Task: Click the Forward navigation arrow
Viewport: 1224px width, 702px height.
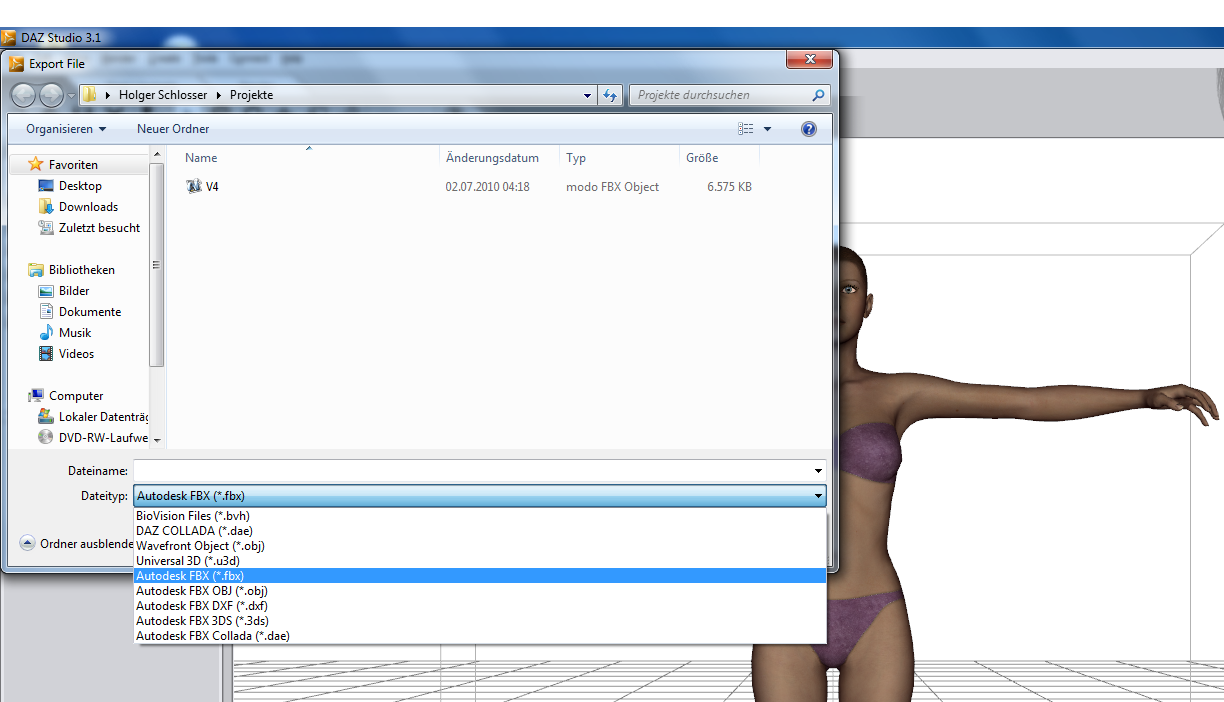Action: pyautogui.click(x=51, y=95)
